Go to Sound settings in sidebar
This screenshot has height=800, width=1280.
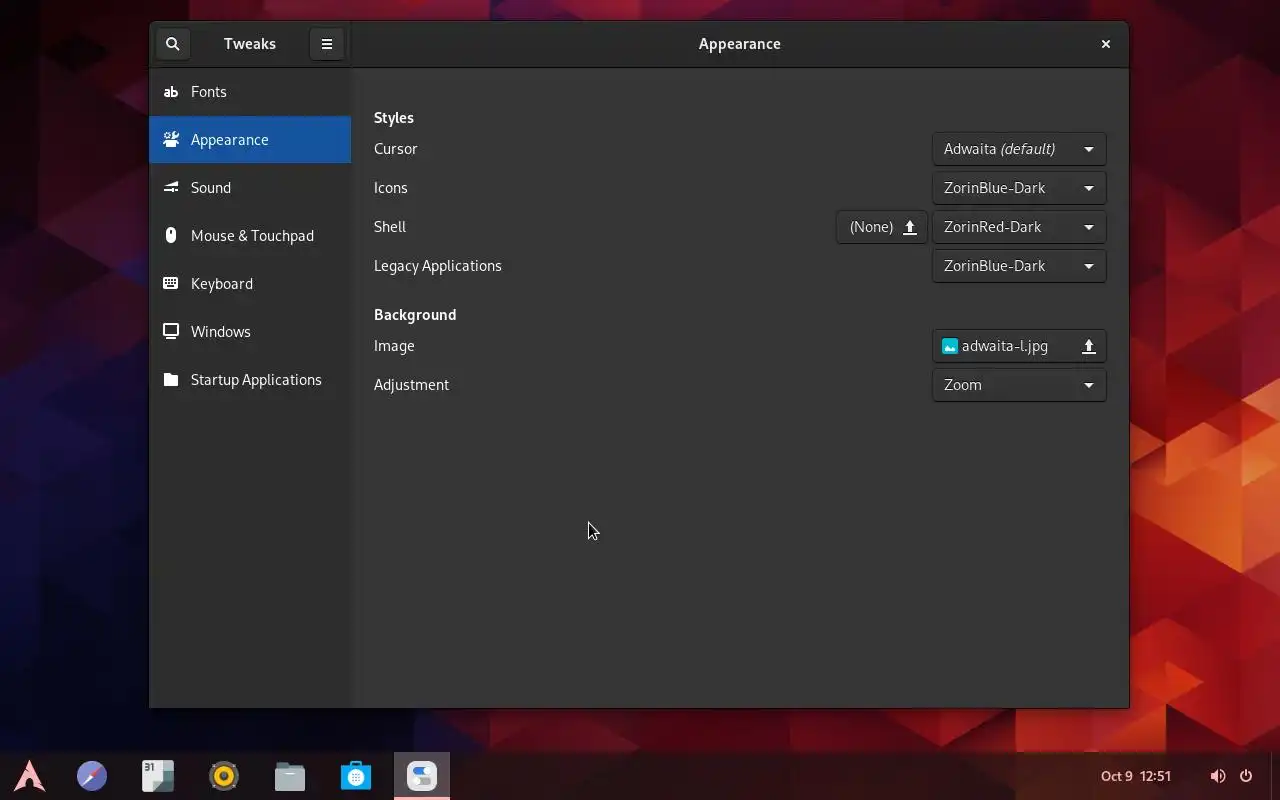[250, 188]
